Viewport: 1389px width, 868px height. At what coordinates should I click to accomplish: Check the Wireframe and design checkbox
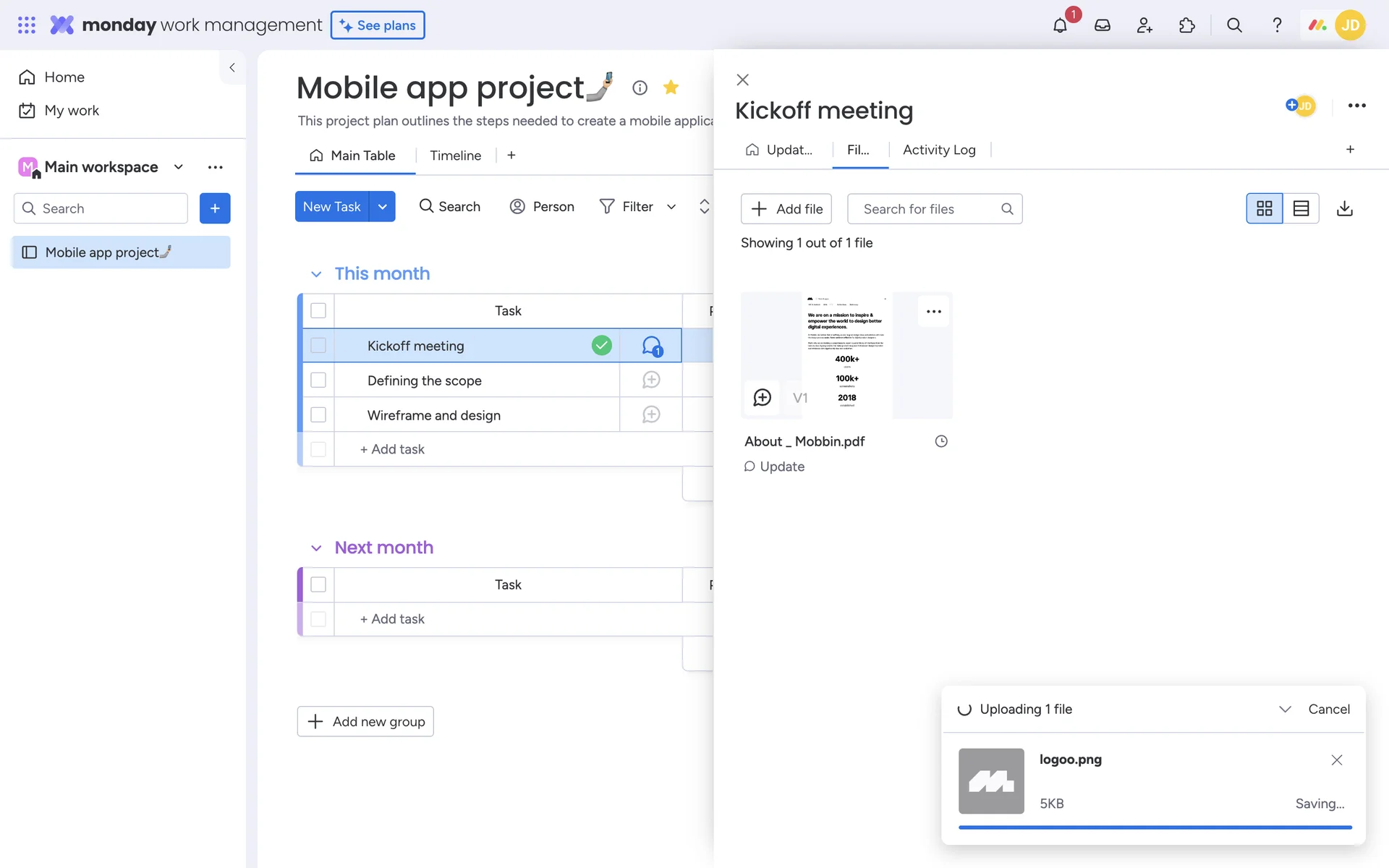pos(318,415)
